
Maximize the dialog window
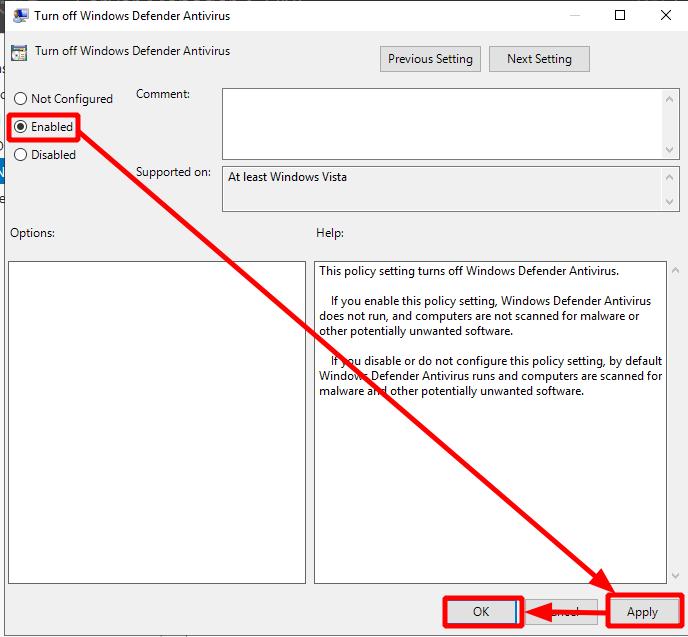click(620, 15)
